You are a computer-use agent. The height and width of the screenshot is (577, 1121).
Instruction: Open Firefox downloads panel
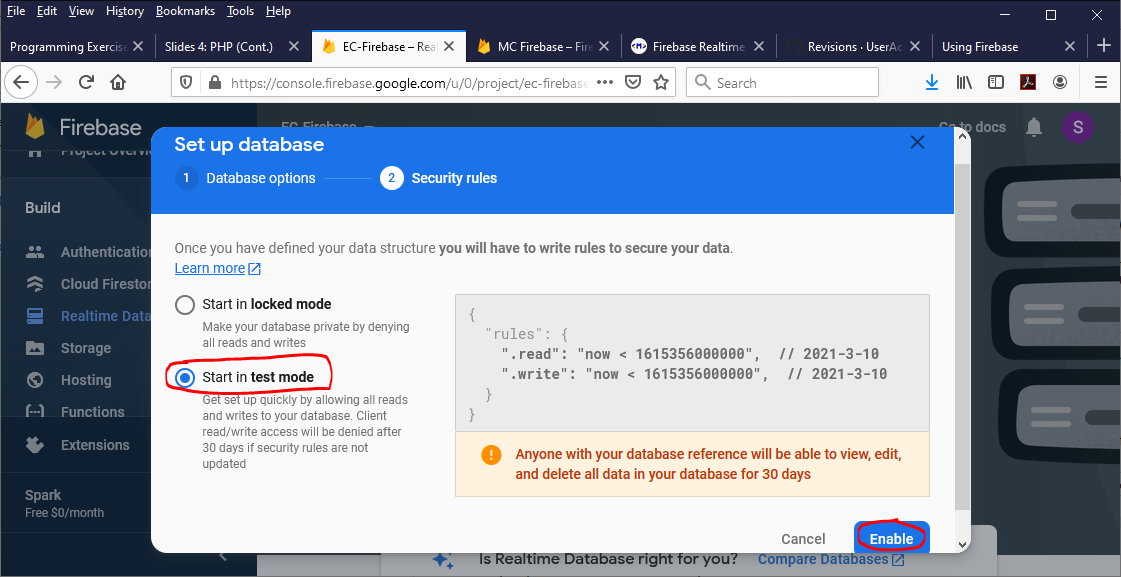pos(932,83)
